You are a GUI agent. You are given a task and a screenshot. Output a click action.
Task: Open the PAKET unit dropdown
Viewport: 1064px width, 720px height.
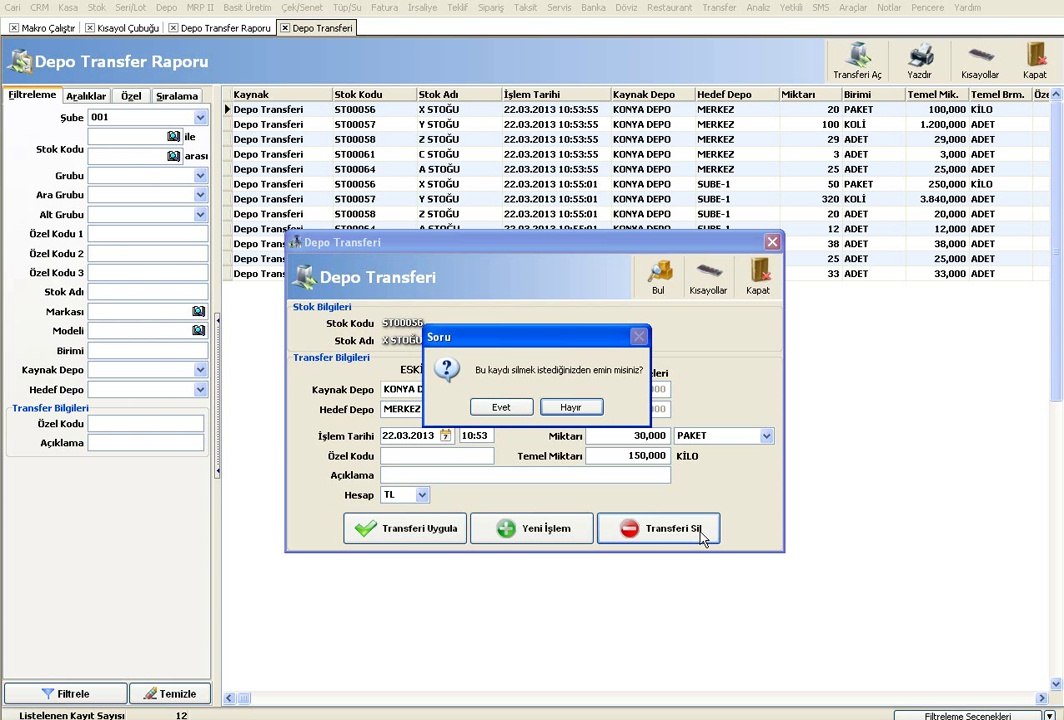coord(766,436)
